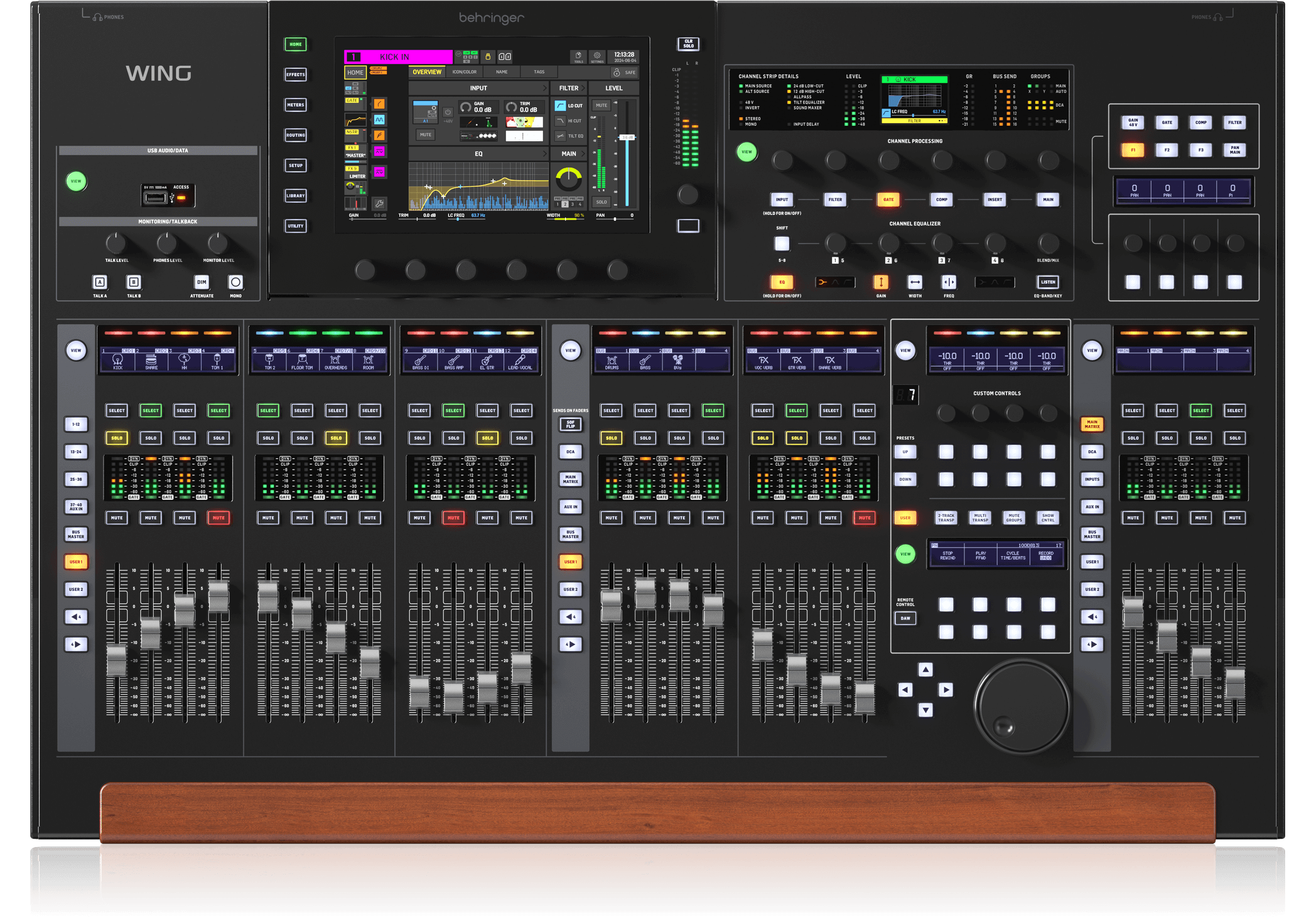Toggle the lit SOLO button on KICK channel
The height and width of the screenshot is (921, 1316).
click(x=117, y=438)
